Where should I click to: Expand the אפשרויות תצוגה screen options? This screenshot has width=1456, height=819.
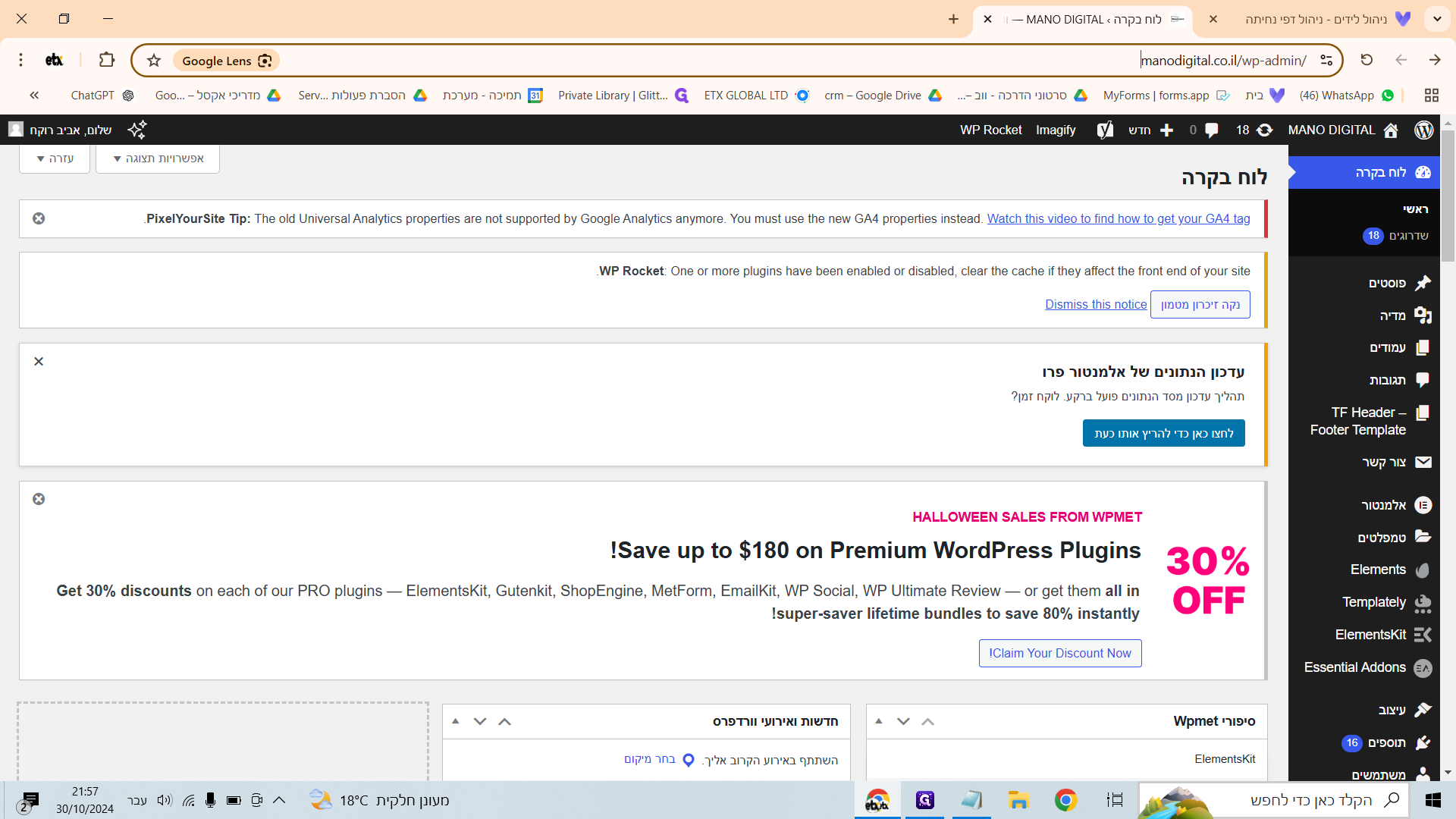pos(158,158)
